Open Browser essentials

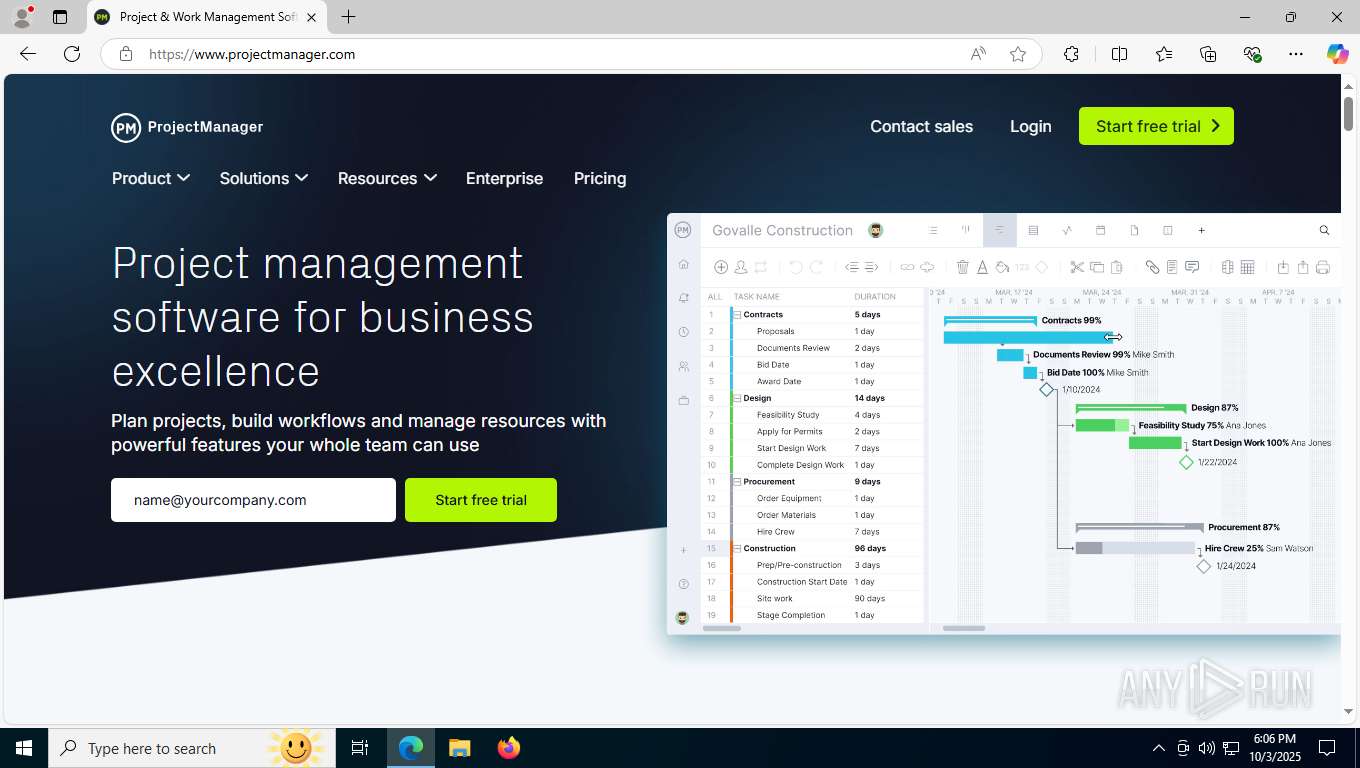1252,54
